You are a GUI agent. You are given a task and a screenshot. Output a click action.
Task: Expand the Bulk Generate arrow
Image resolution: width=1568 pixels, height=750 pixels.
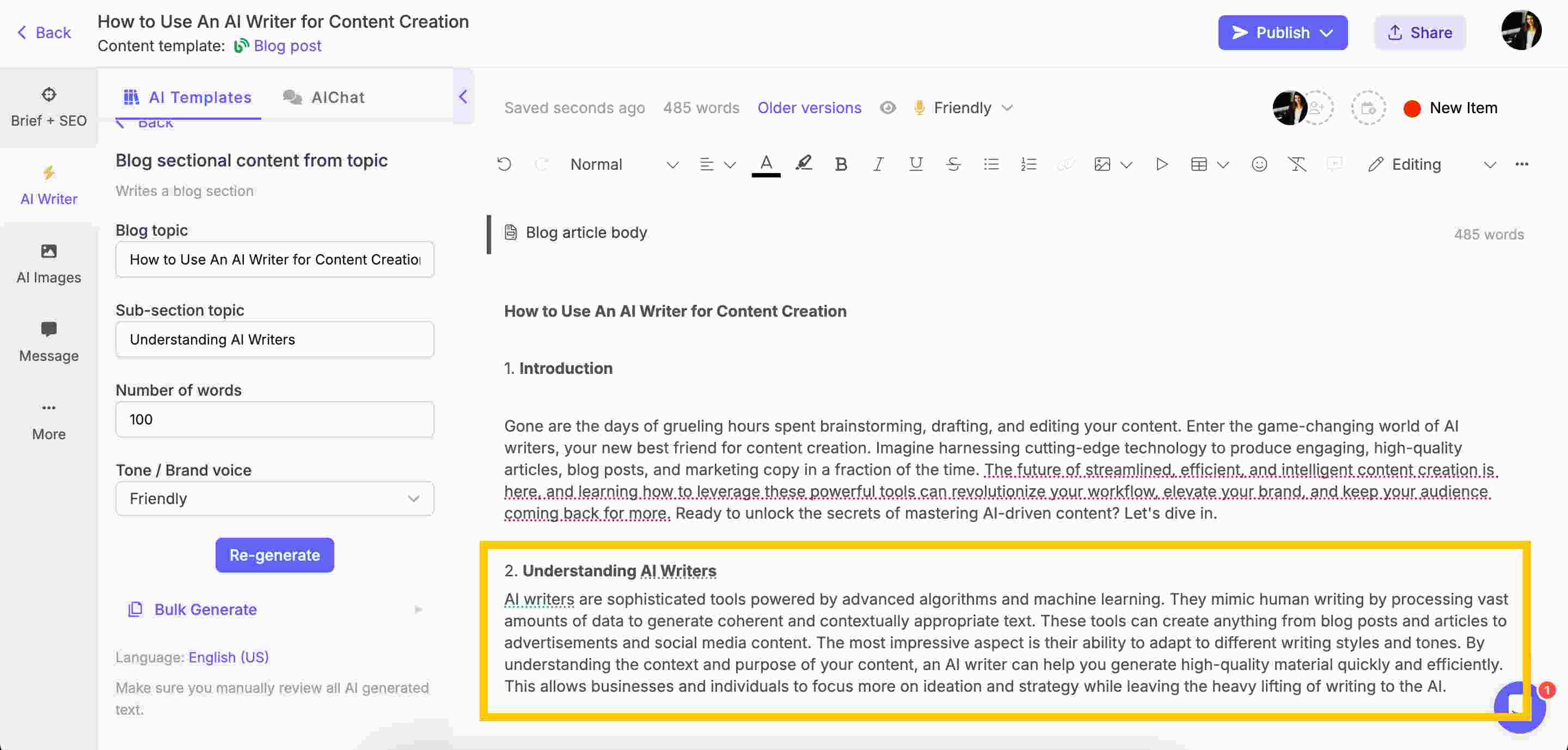click(x=418, y=610)
